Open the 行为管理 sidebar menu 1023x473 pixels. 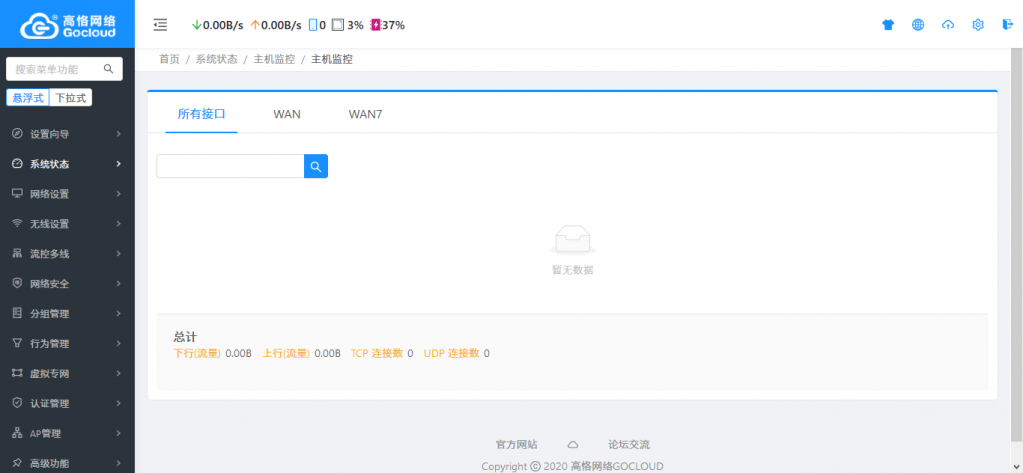(x=67, y=344)
